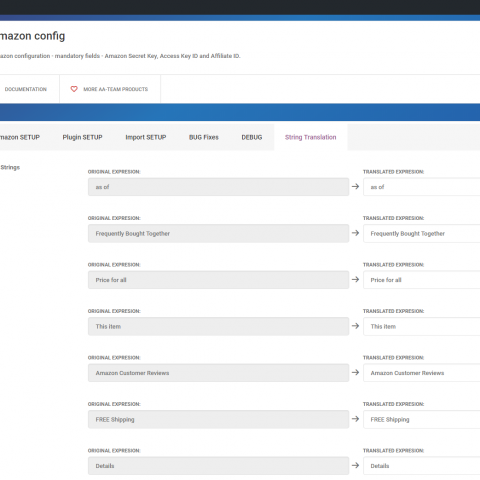
Task: Click original field 'This item'
Action: 218,326
